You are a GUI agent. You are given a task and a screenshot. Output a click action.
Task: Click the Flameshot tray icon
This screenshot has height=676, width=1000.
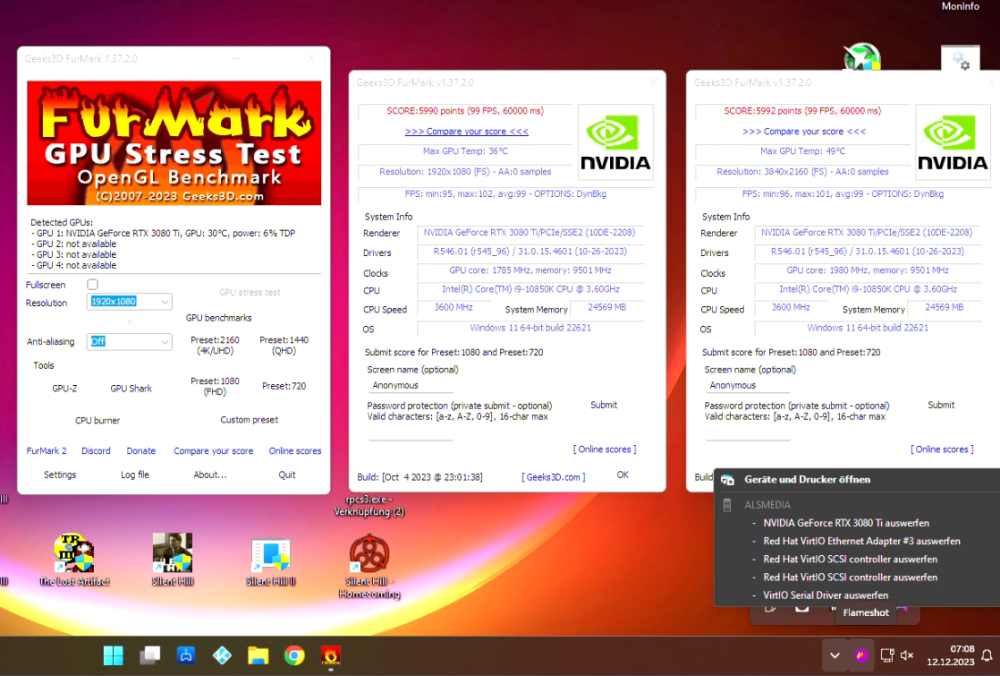[x=861, y=655]
